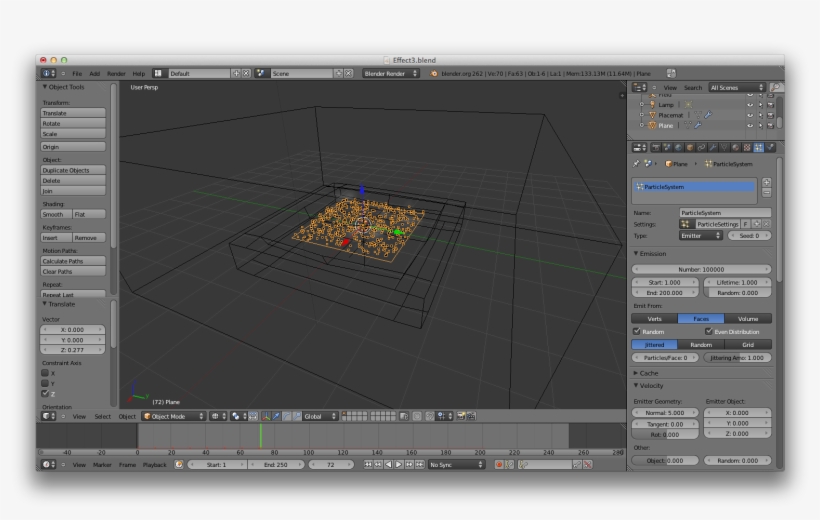Click Plane's mesh data icon in outliner

688,126
